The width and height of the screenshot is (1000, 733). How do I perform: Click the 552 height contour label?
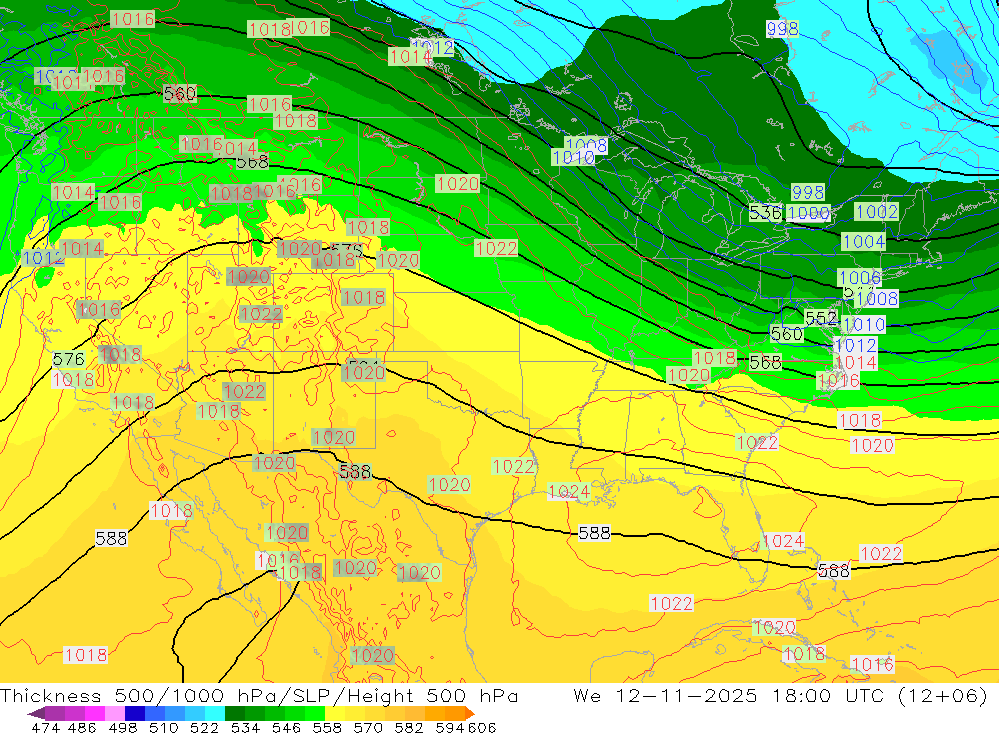[x=821, y=318]
